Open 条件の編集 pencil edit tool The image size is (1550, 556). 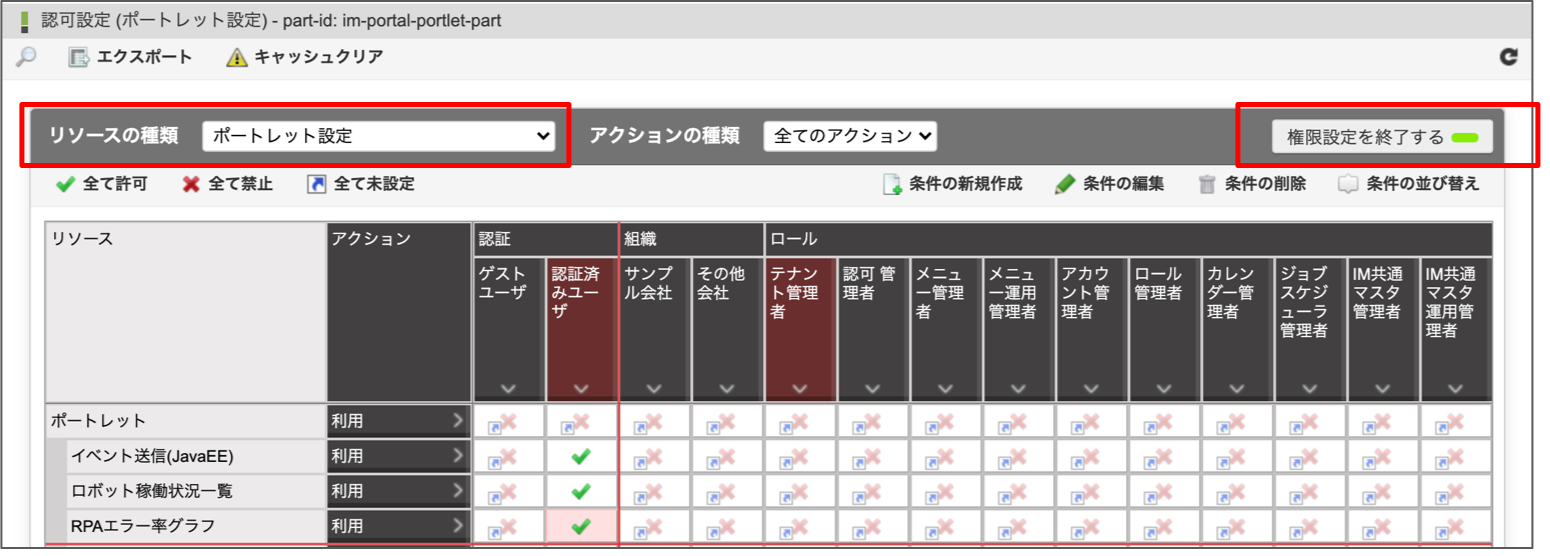1065,184
